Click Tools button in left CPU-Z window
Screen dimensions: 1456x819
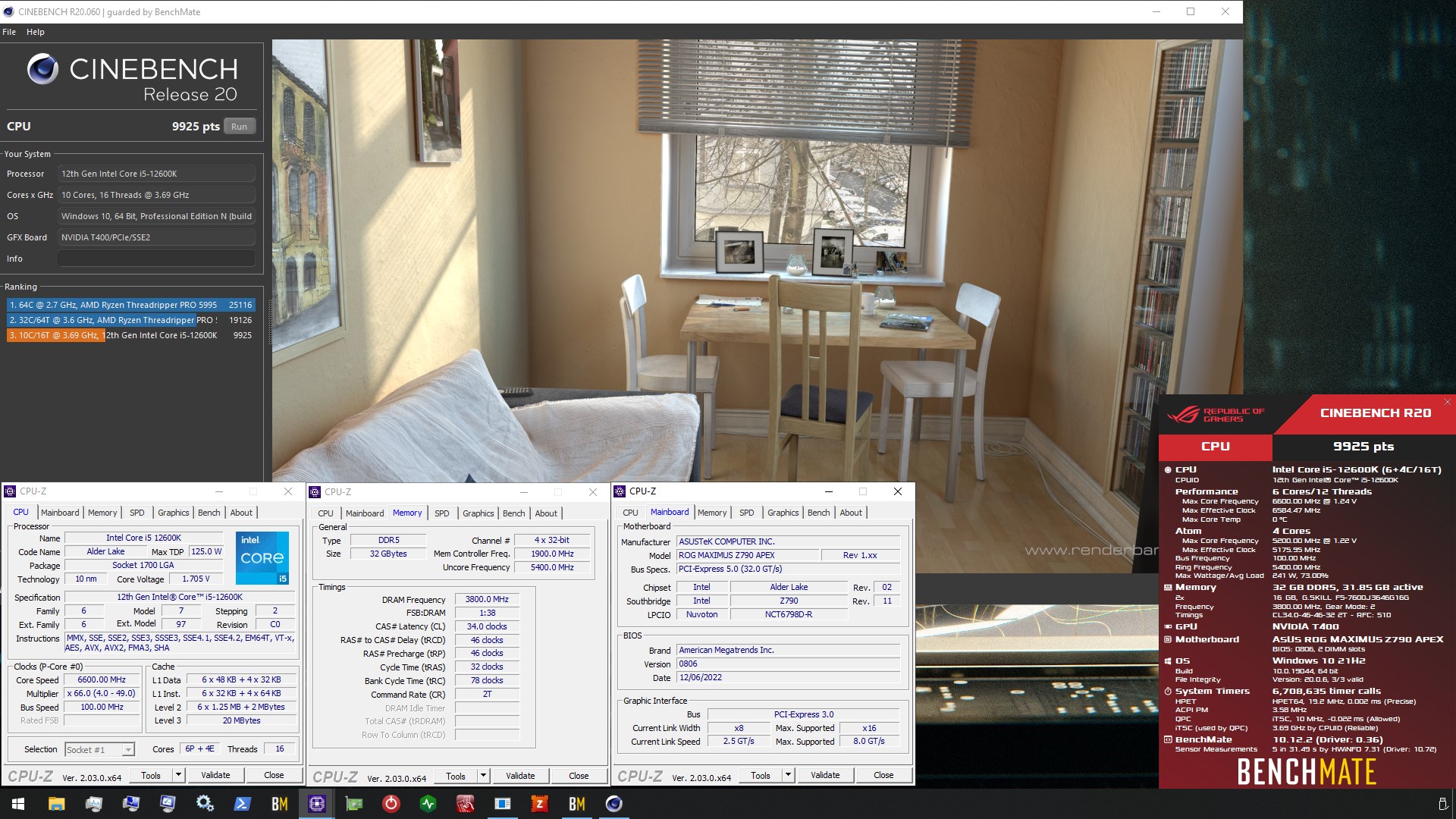point(151,775)
